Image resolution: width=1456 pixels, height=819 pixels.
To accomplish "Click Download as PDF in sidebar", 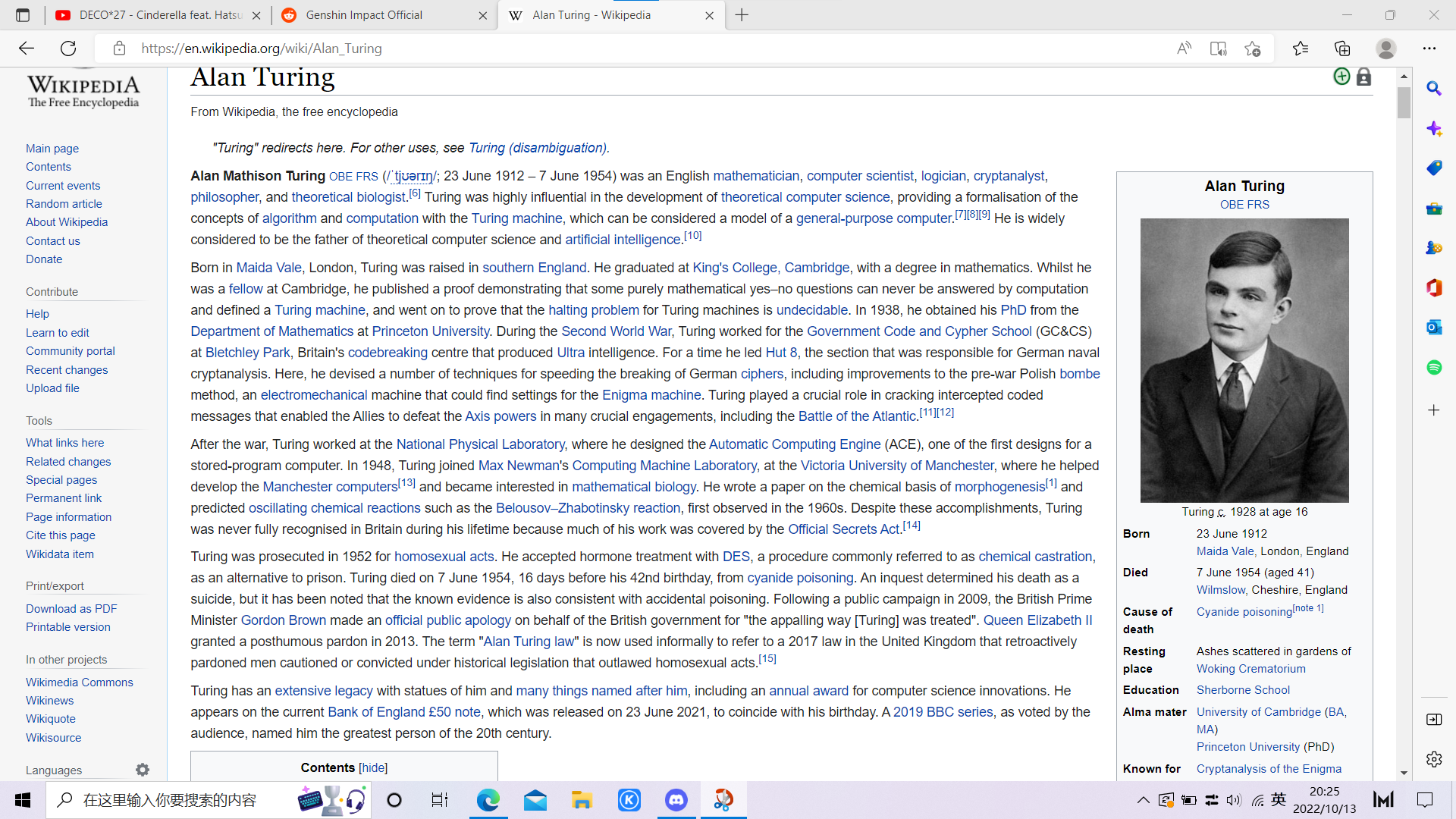I will (x=71, y=608).
